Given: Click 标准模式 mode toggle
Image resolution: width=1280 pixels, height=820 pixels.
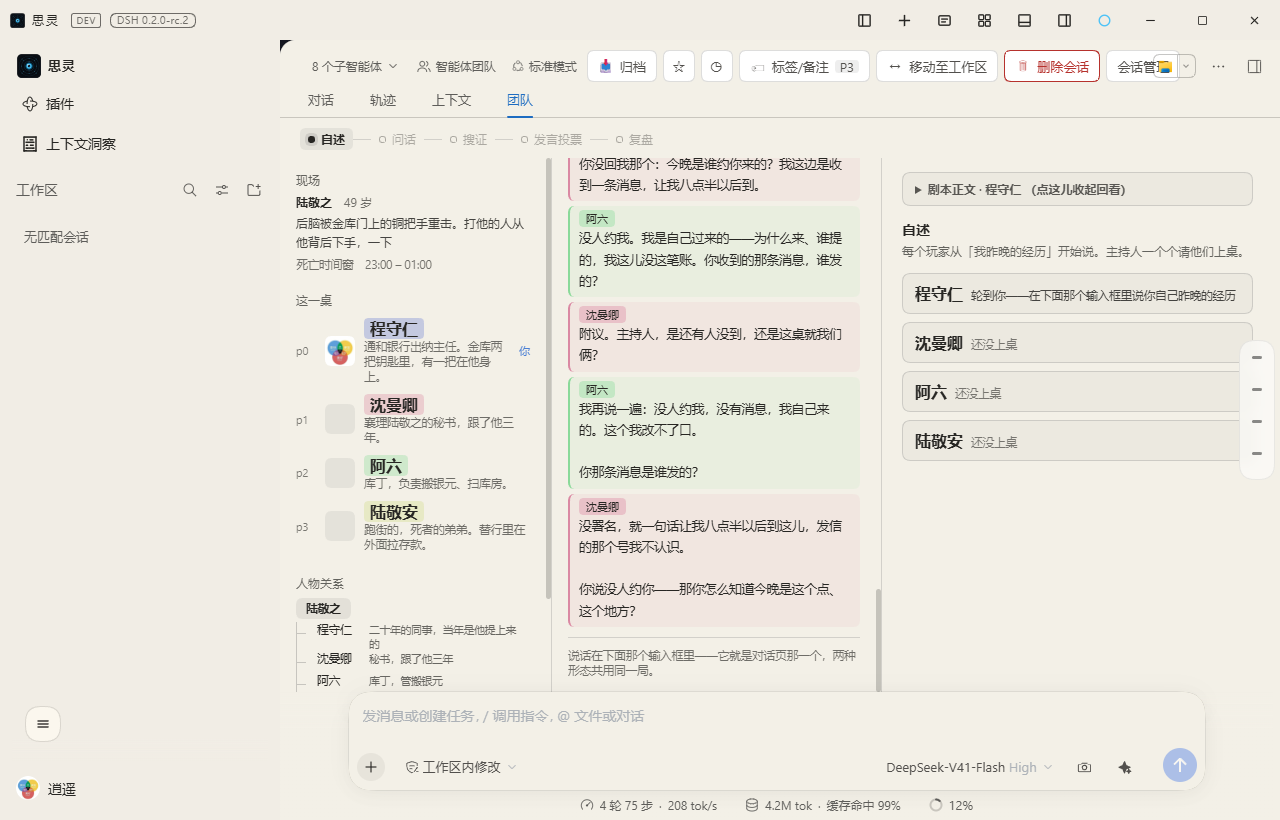Looking at the screenshot, I should [544, 67].
